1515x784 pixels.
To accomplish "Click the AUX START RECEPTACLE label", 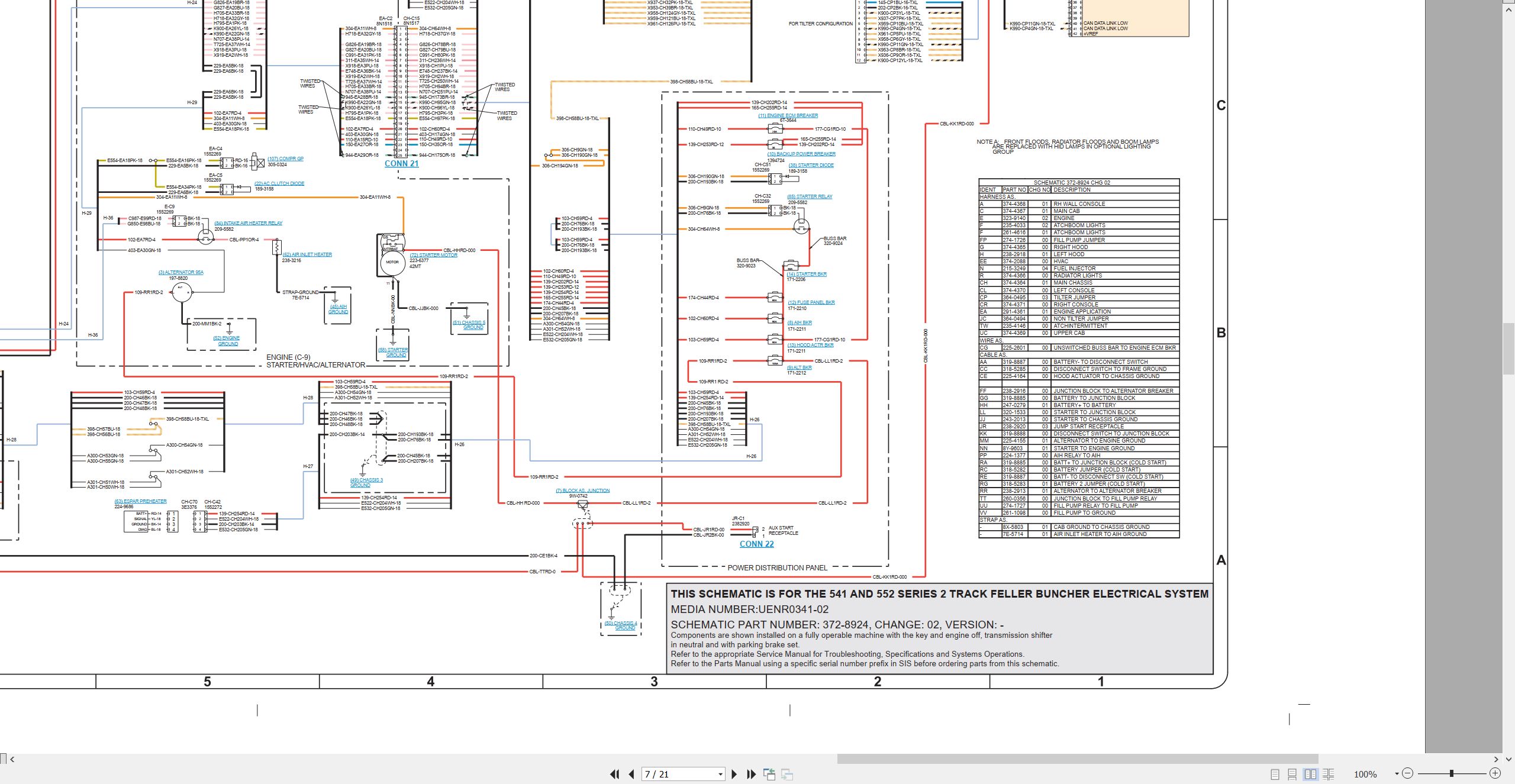I will coord(783,530).
